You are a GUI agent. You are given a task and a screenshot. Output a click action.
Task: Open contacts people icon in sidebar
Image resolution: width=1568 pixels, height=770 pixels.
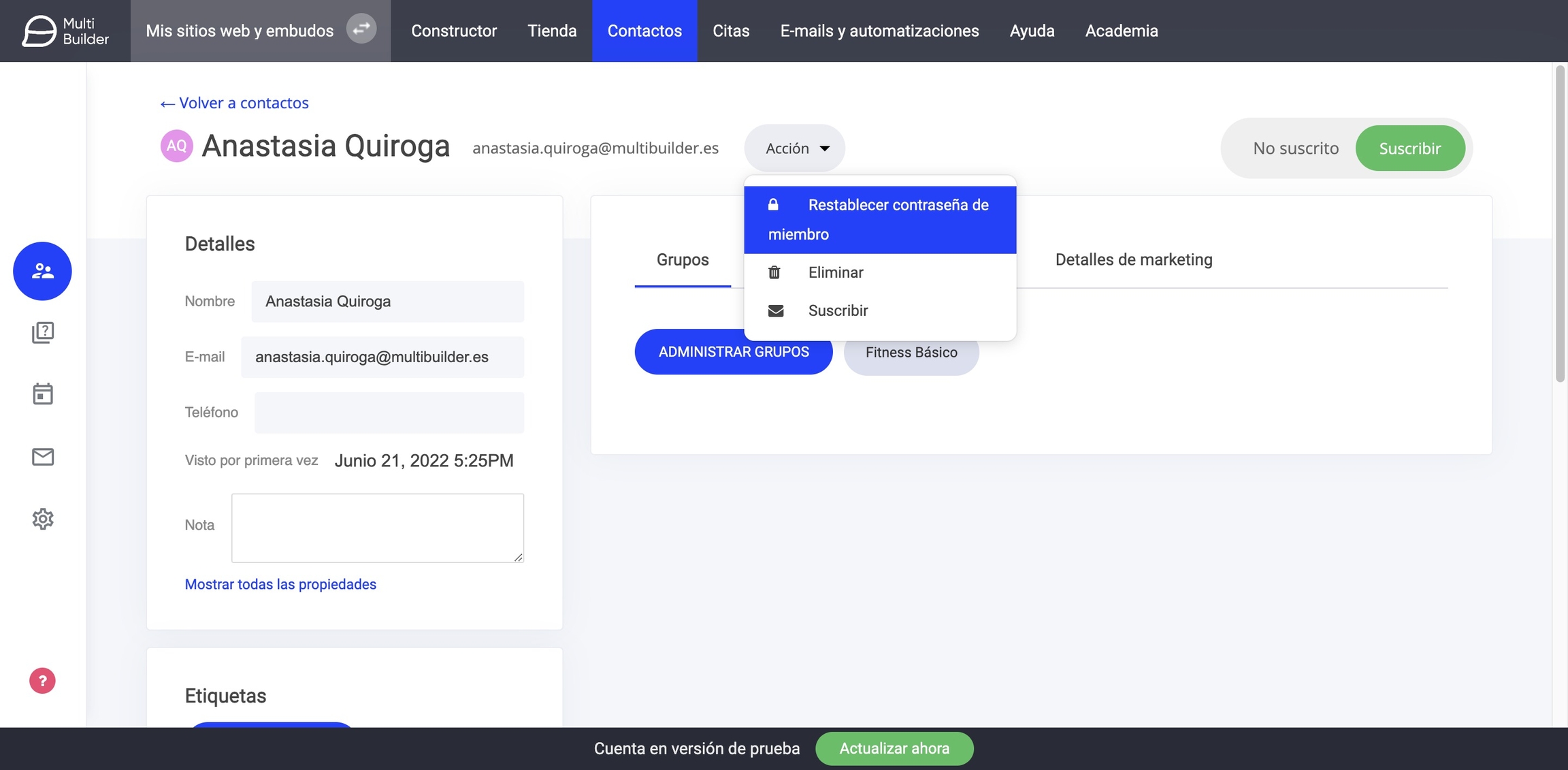(42, 271)
